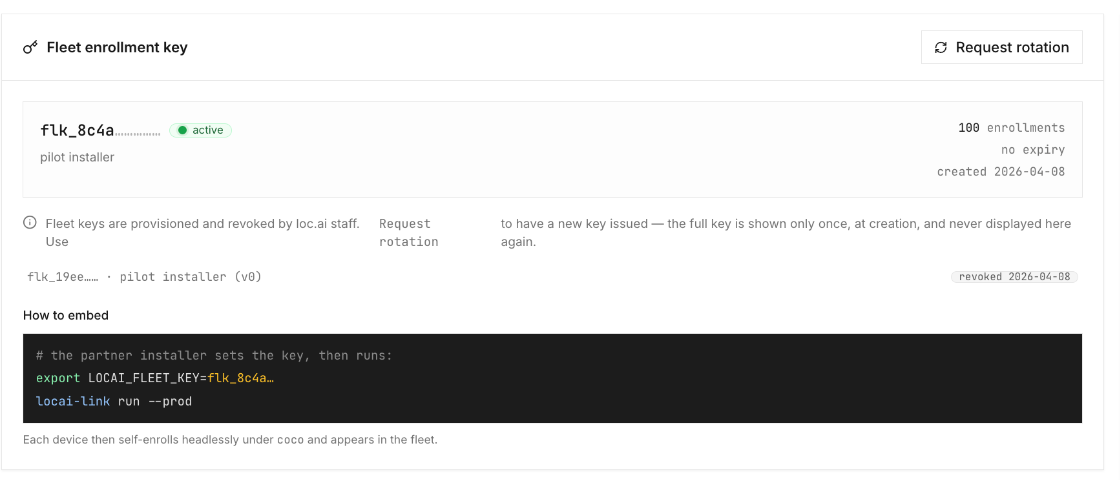
Task: Click the info circle icon before Fleet keys note
Action: (30, 223)
